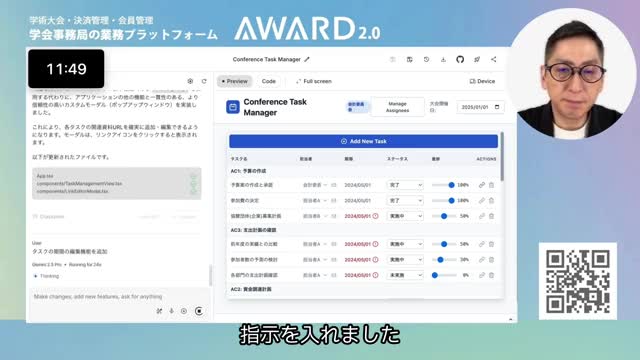The width and height of the screenshot is (640, 360).
Task: Click the share icon in top toolbar
Action: (x=493, y=60)
